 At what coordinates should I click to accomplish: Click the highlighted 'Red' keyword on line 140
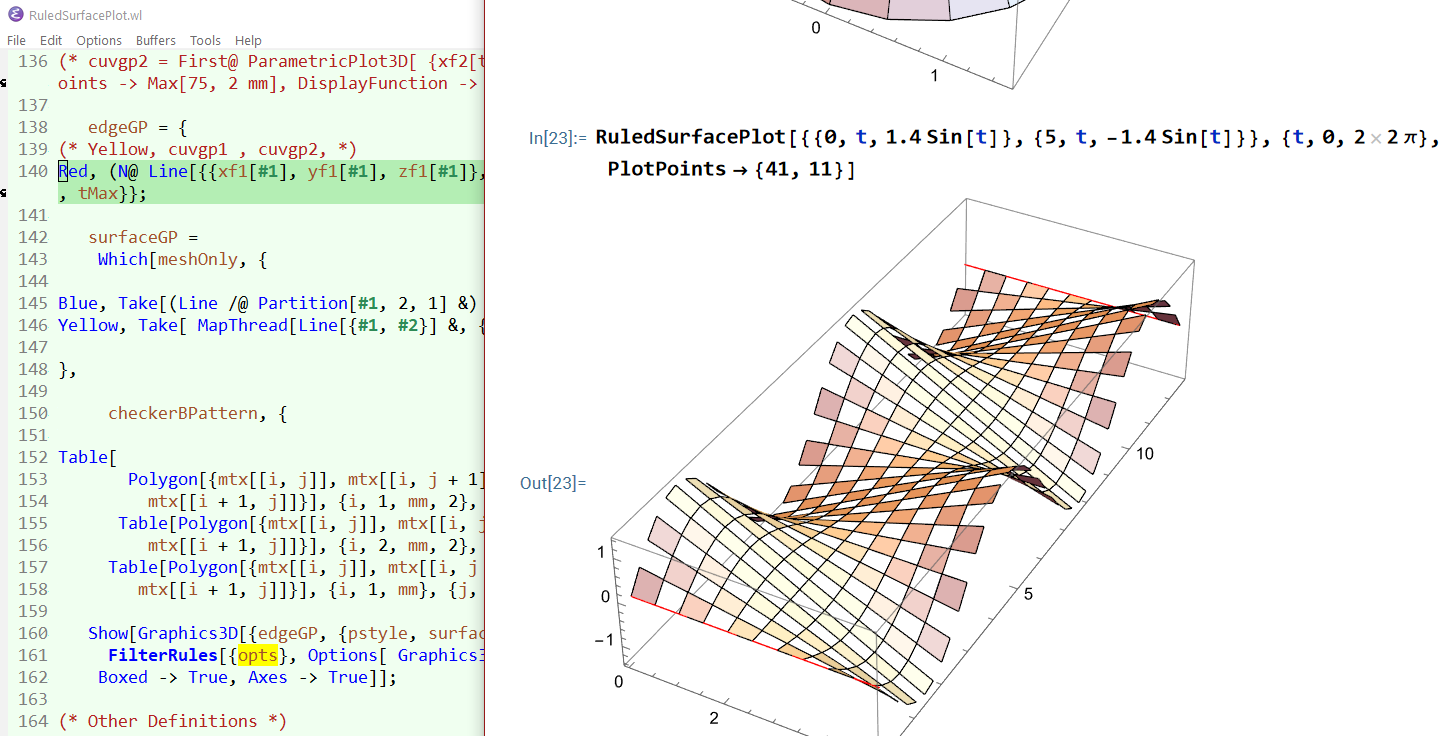pyautogui.click(x=73, y=171)
